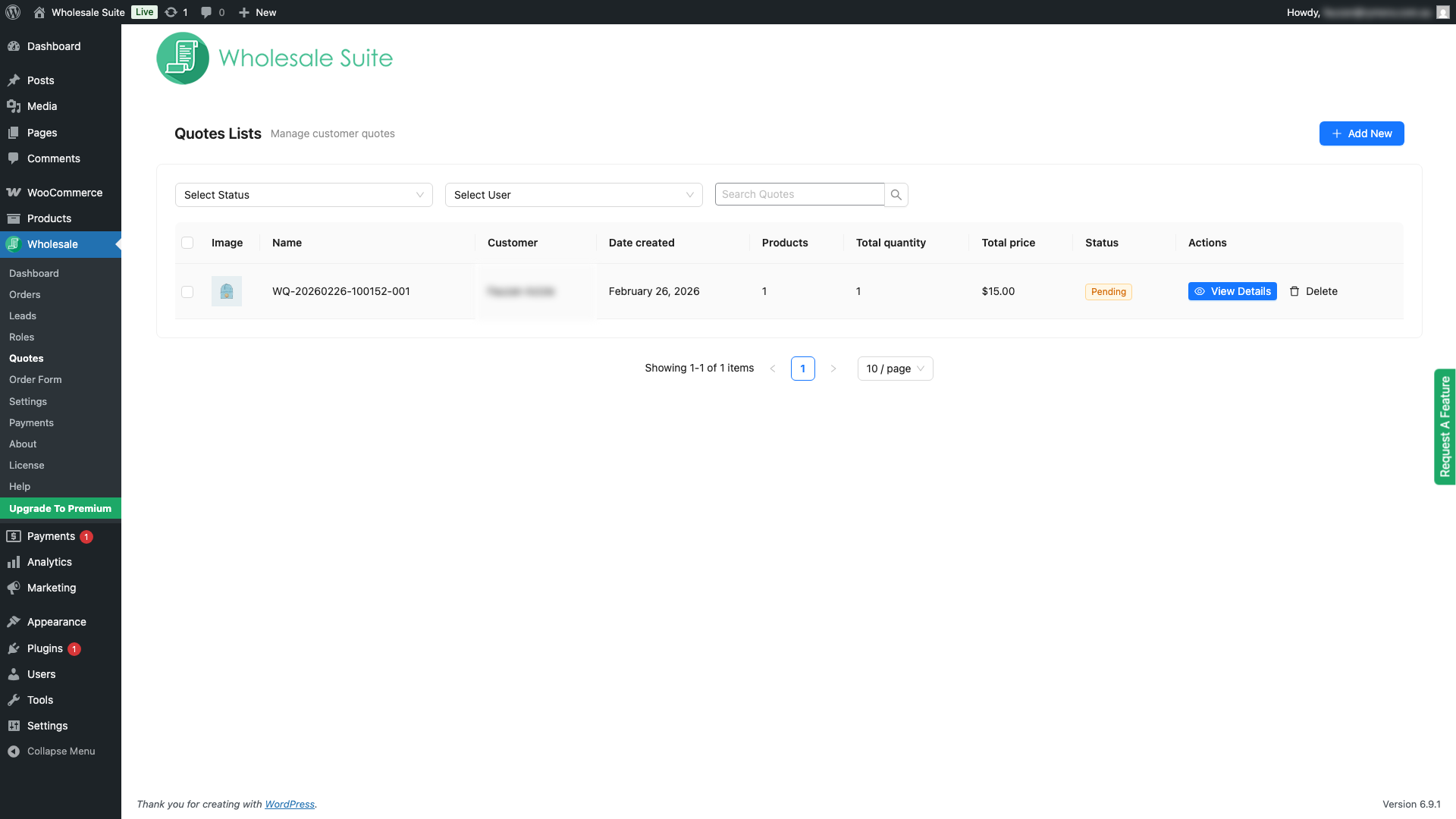Click the Products sidebar icon

click(14, 218)
